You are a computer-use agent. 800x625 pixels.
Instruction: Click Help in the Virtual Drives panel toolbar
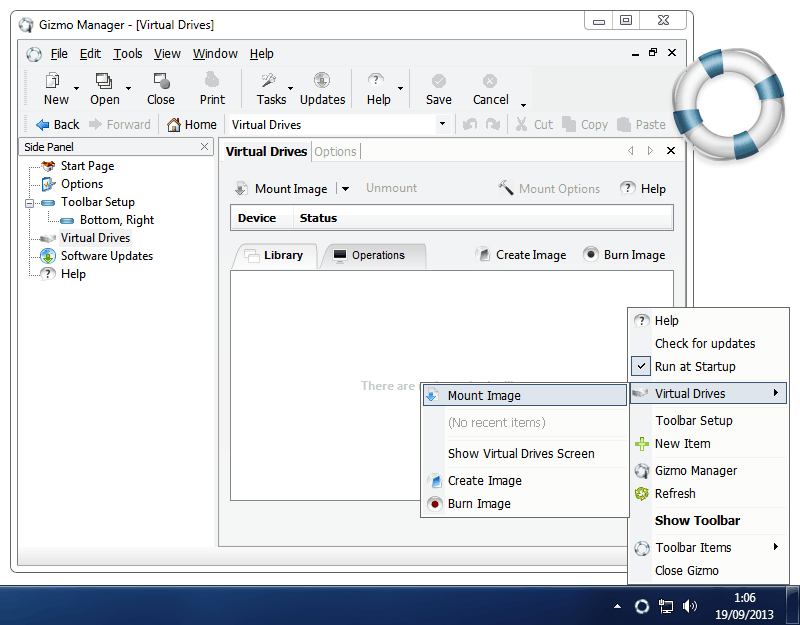pos(643,189)
